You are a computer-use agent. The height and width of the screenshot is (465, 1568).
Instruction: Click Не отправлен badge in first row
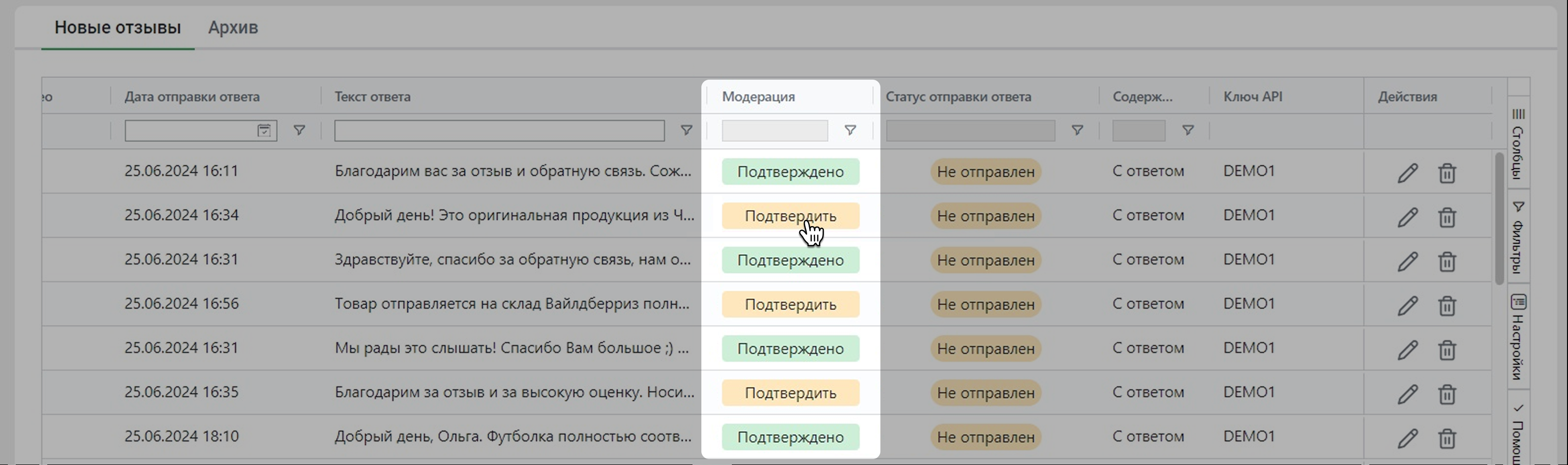pos(986,172)
